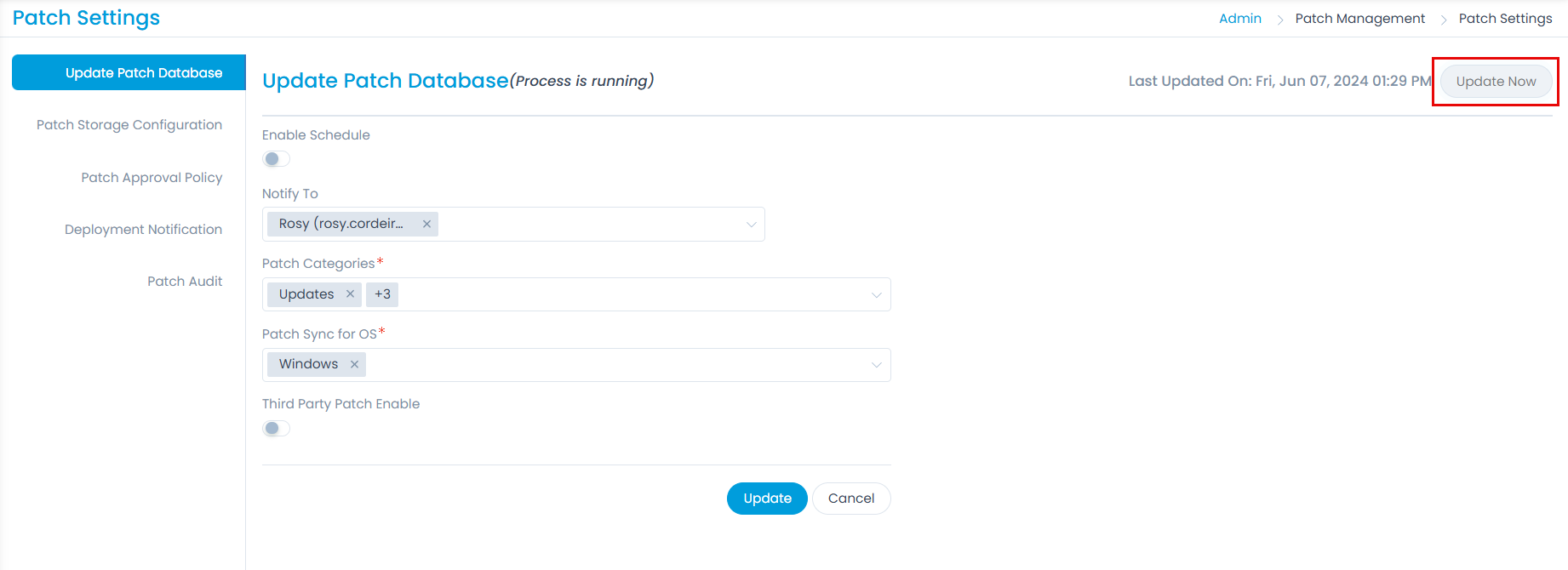Open the Update Patch Database tab

[x=144, y=73]
